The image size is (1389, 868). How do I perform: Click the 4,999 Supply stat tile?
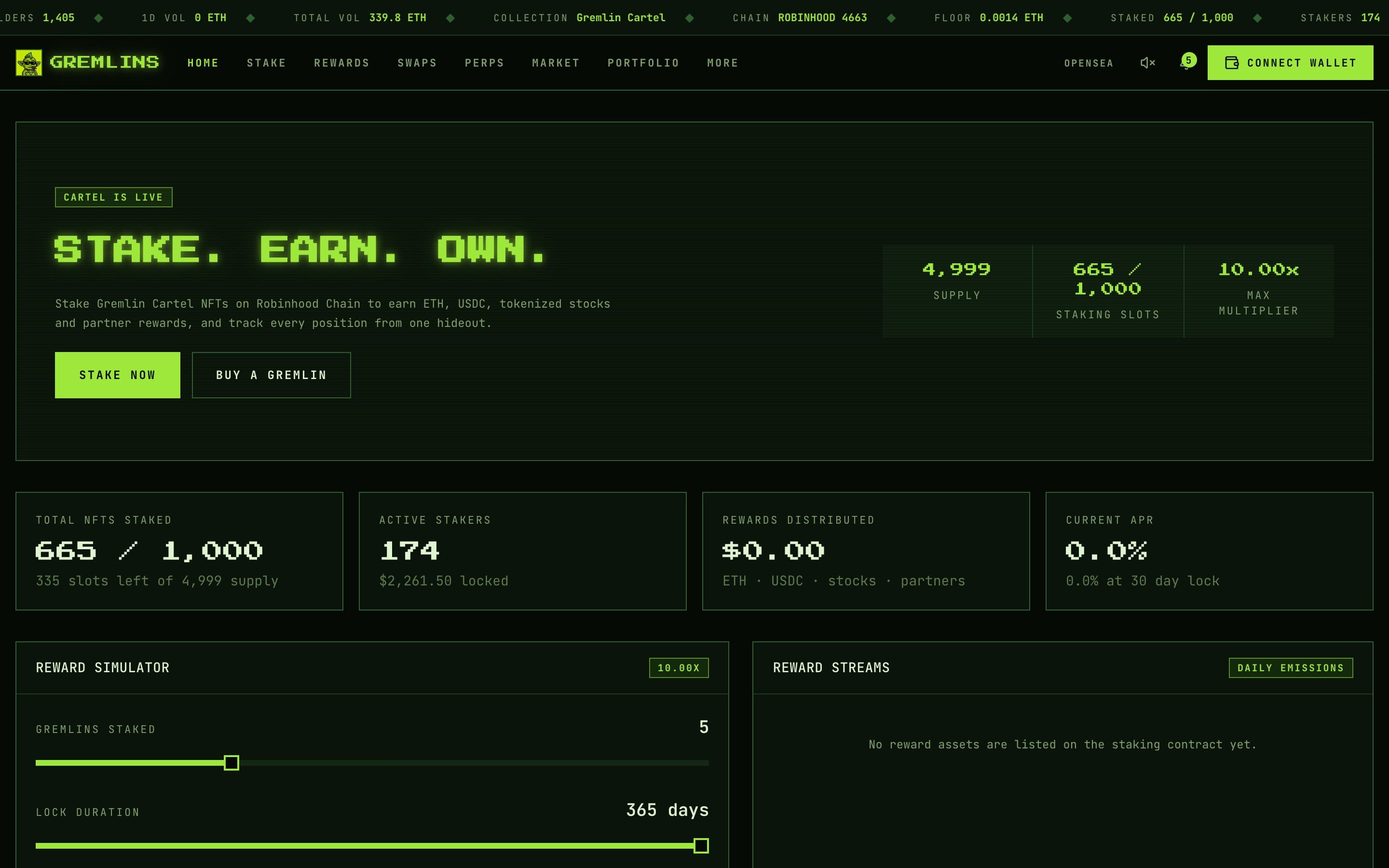tap(957, 291)
